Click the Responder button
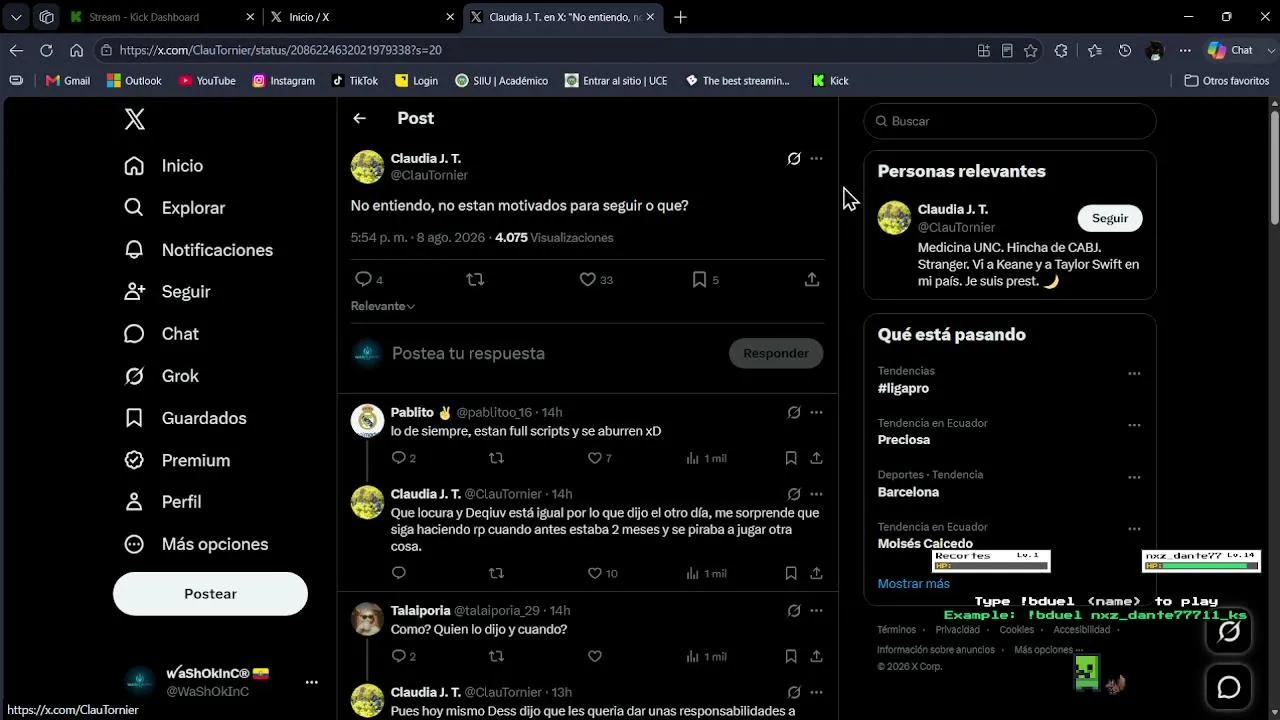1280x720 pixels. coord(776,353)
